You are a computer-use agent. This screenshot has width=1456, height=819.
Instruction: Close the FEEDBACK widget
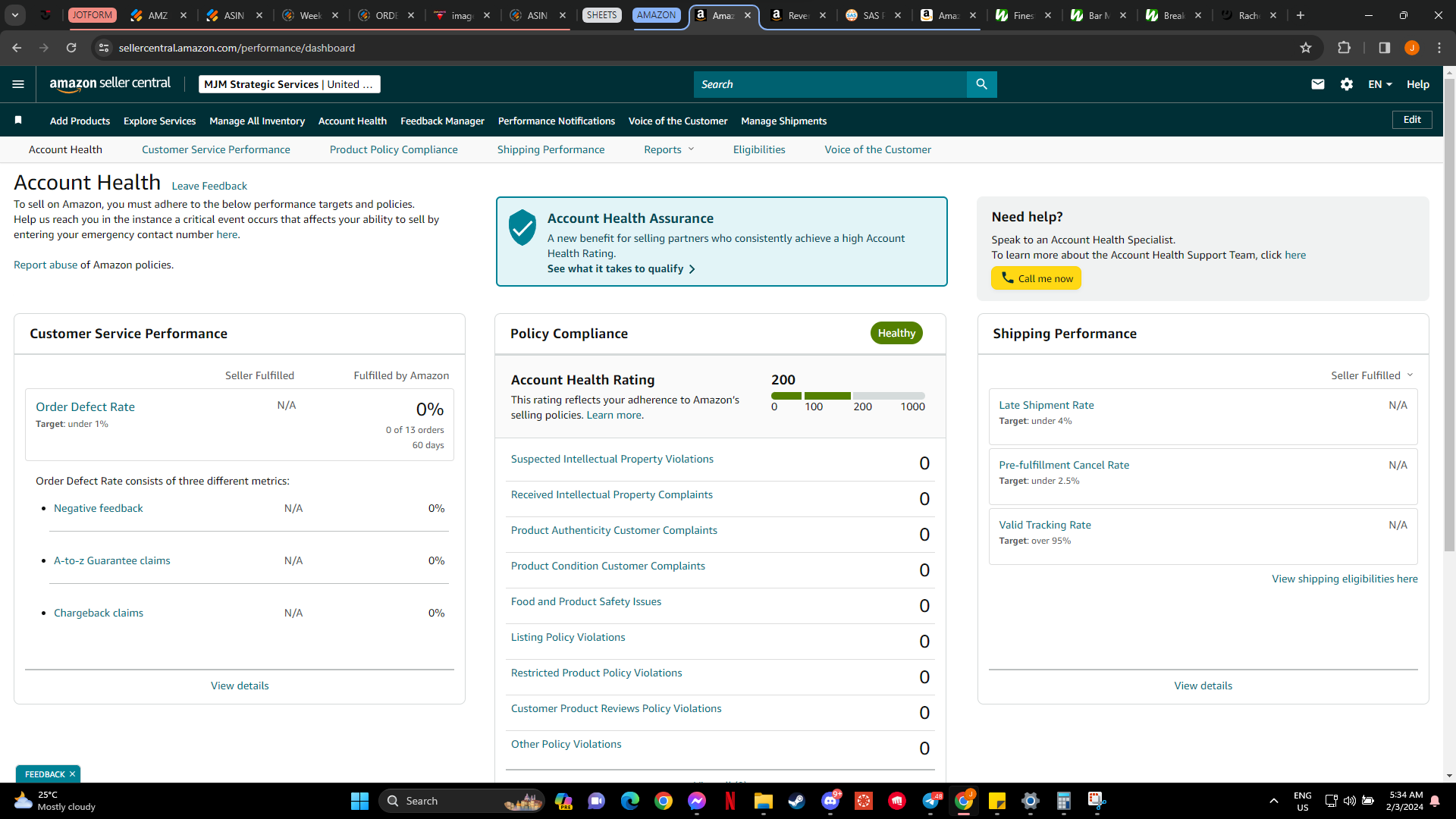(x=72, y=774)
